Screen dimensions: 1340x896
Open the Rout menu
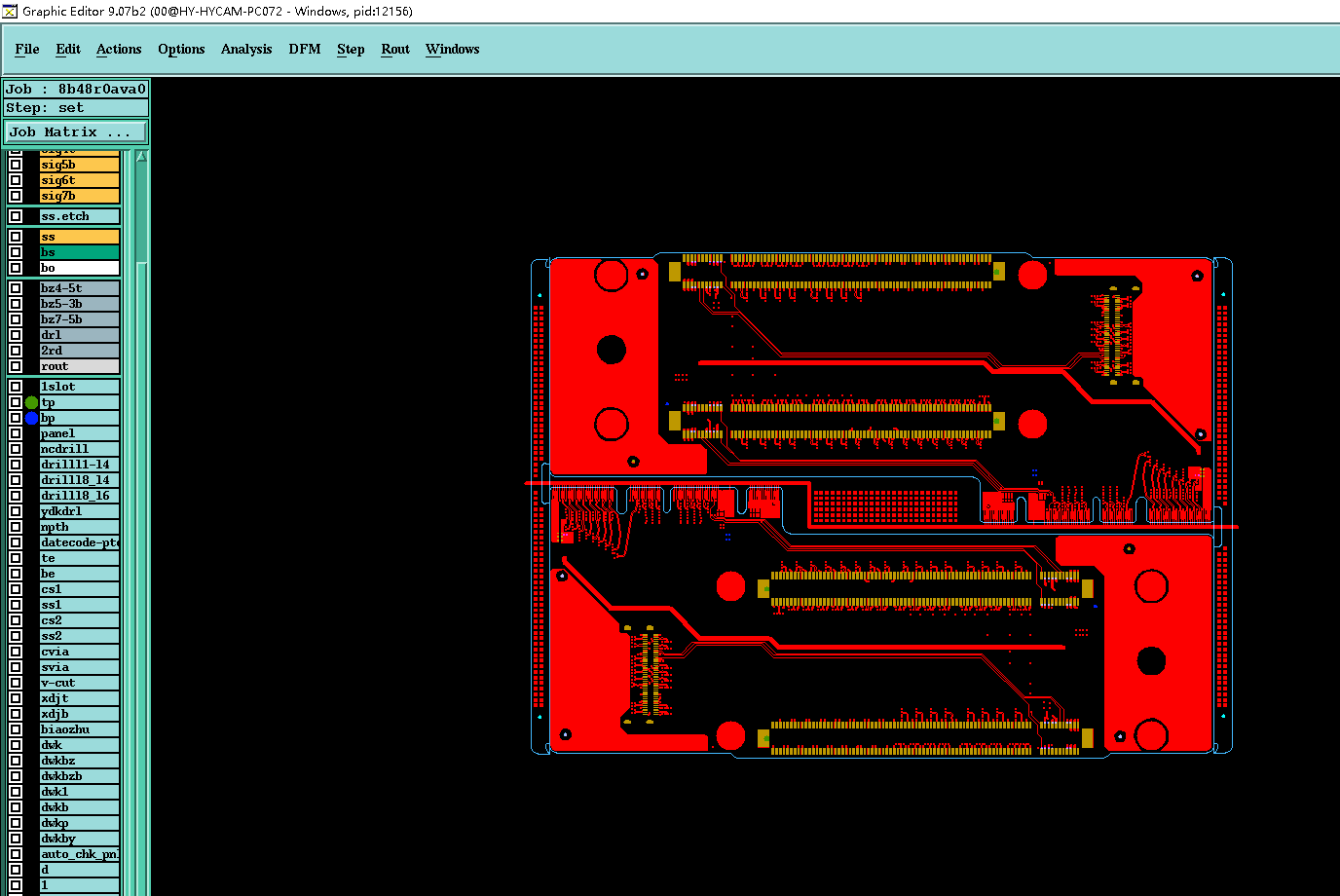point(395,49)
